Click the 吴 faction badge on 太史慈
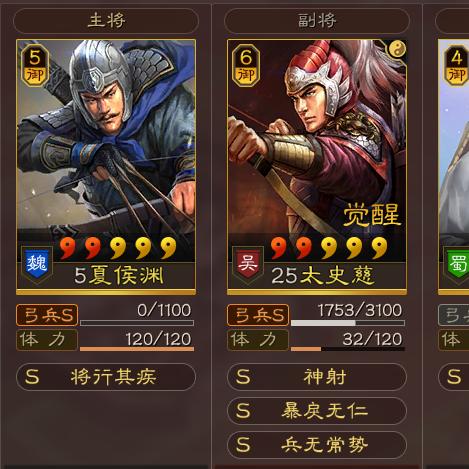The image size is (469, 469). coord(248,265)
